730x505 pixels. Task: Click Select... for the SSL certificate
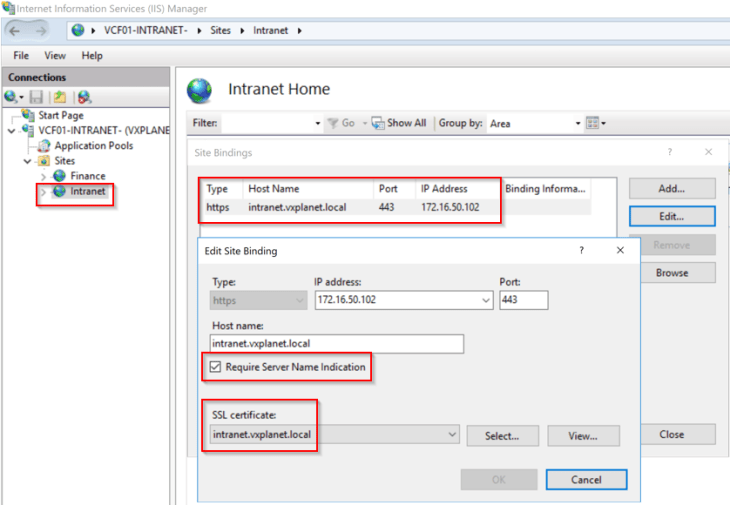502,436
